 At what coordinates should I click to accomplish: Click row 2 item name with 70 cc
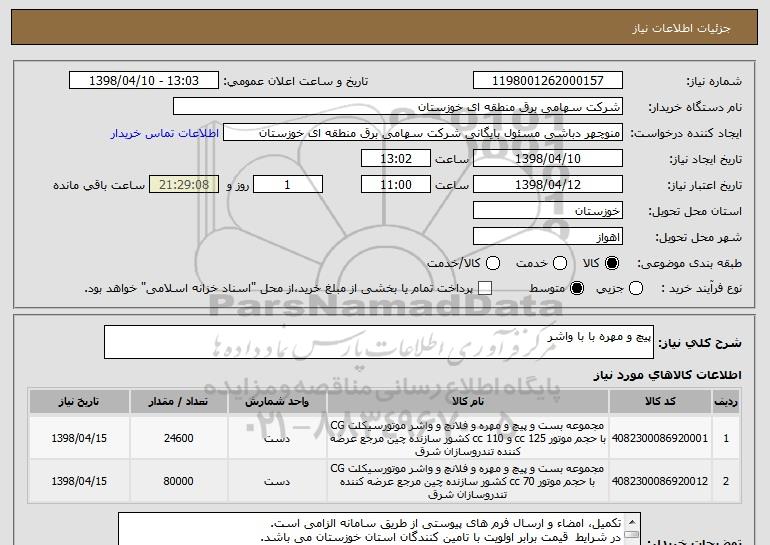(468, 481)
